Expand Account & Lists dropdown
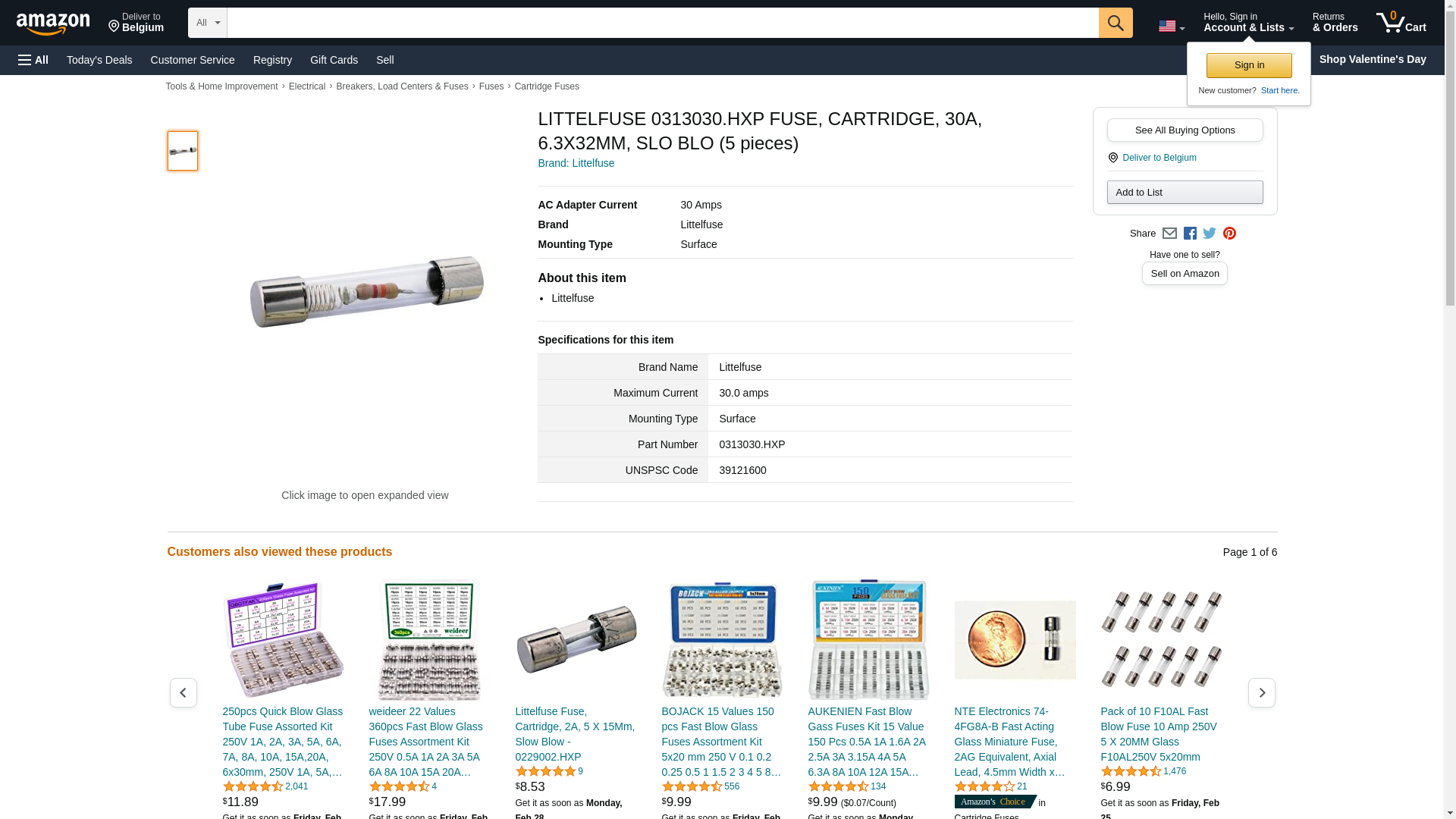This screenshot has width=1456, height=819. 1248,23
